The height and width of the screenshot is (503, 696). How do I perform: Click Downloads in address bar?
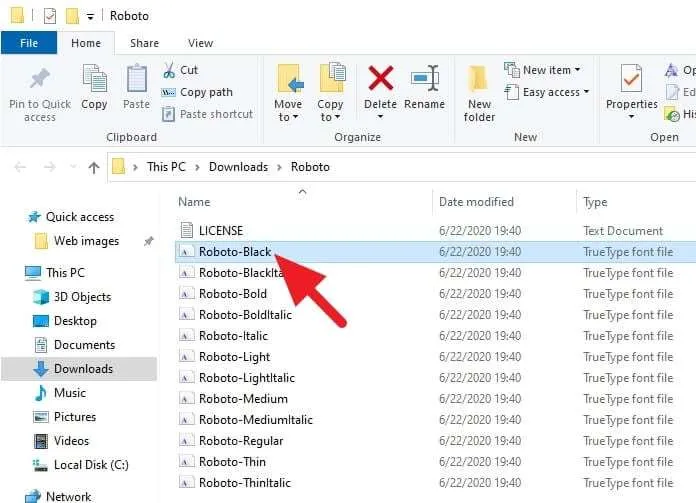pos(238,167)
